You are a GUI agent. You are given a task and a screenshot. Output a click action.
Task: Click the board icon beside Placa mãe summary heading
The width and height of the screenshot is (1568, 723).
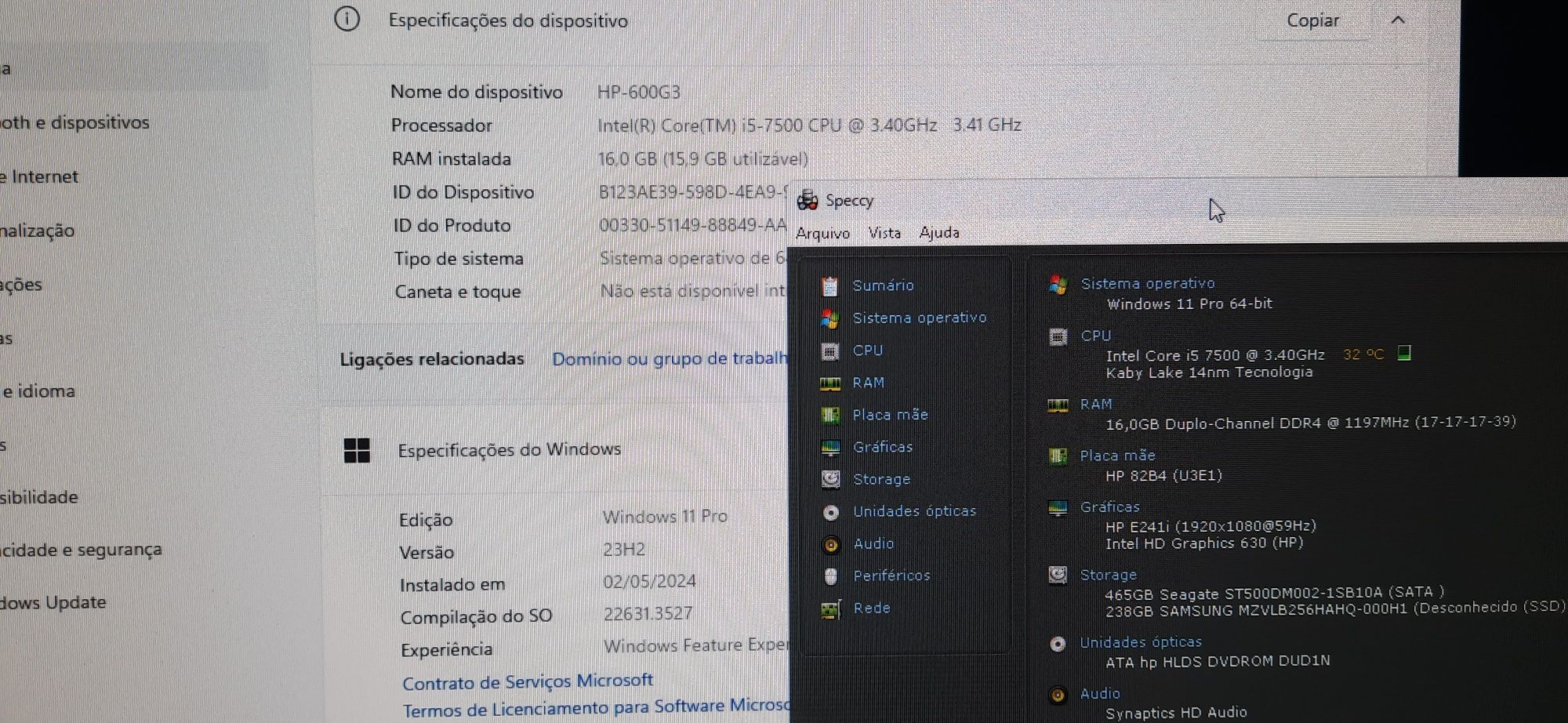[1058, 456]
